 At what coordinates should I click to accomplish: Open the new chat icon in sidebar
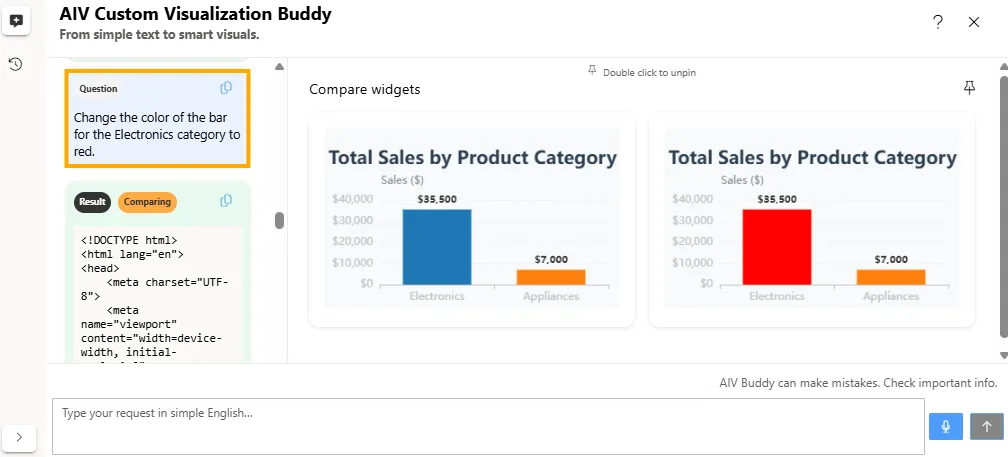coord(16,20)
